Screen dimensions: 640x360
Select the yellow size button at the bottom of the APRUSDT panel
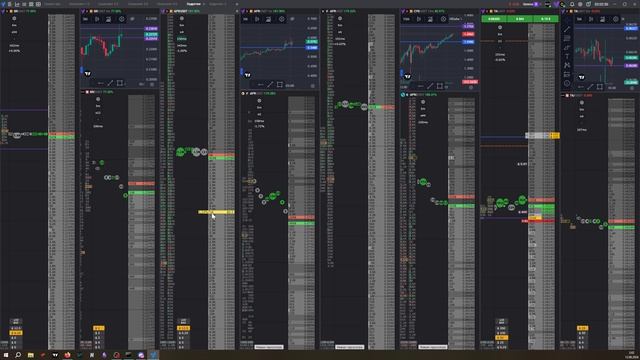click(x=183, y=328)
